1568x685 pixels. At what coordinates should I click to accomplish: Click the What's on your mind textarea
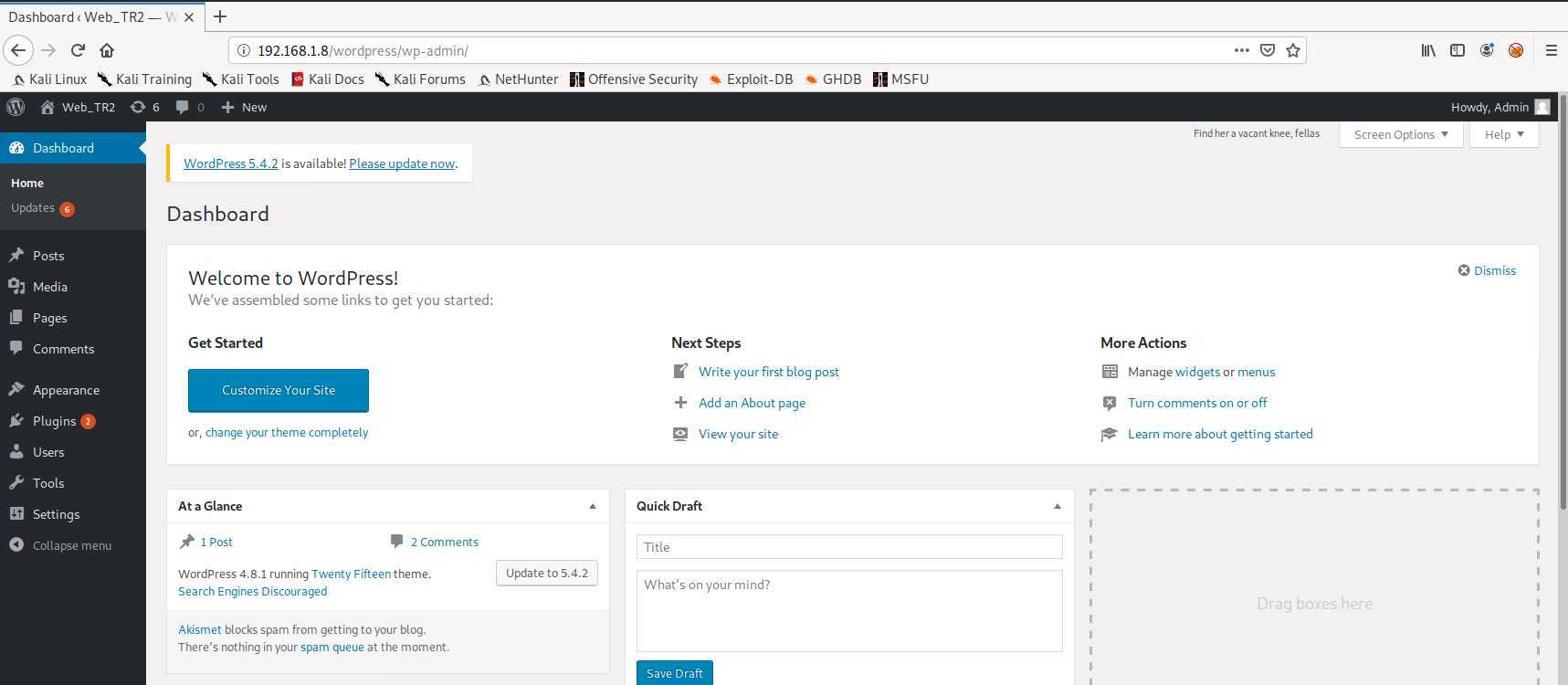(849, 611)
